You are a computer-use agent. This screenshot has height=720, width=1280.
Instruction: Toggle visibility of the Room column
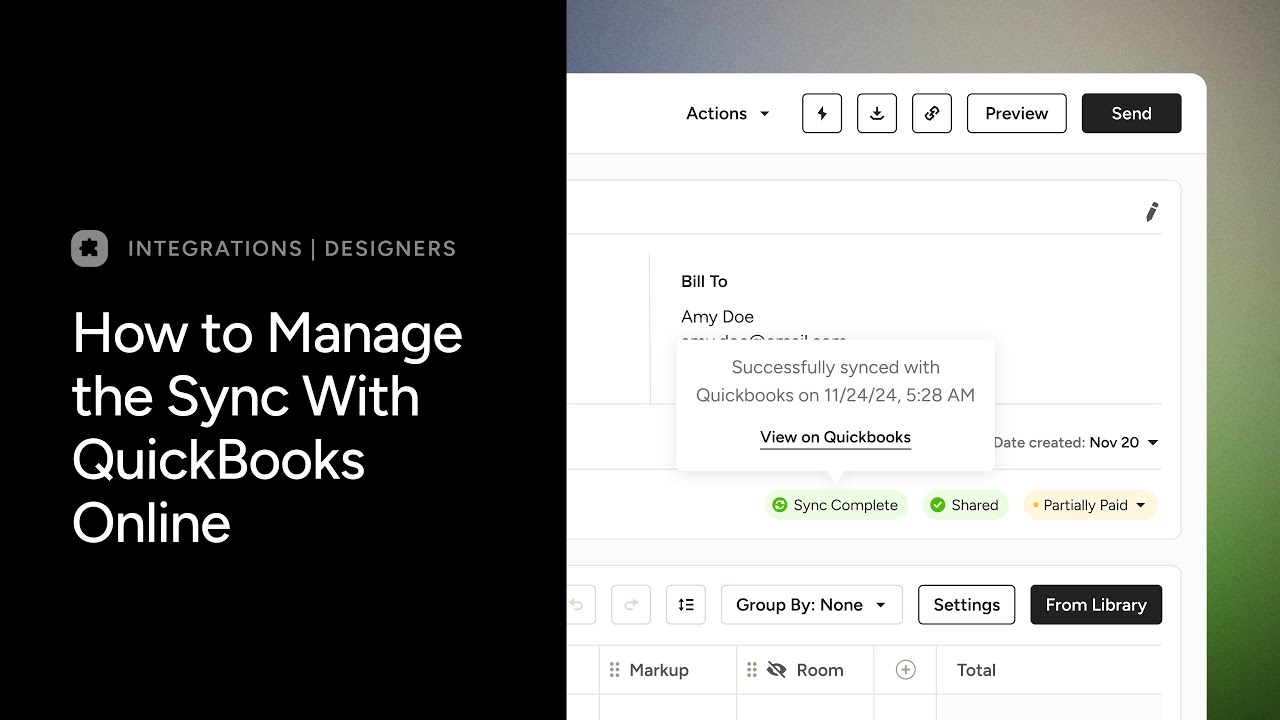pyautogui.click(x=777, y=670)
